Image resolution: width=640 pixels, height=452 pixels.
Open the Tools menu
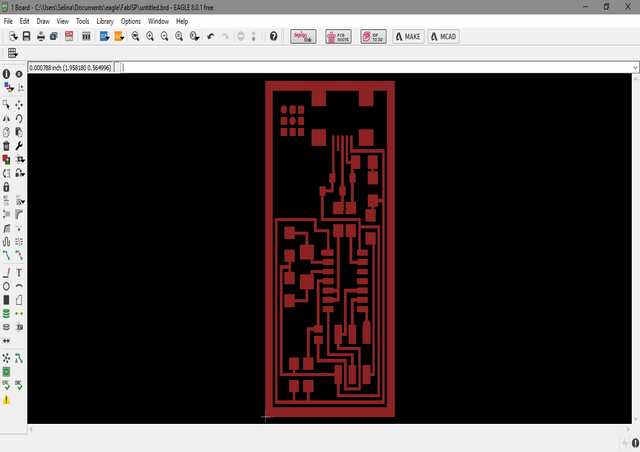(82, 21)
